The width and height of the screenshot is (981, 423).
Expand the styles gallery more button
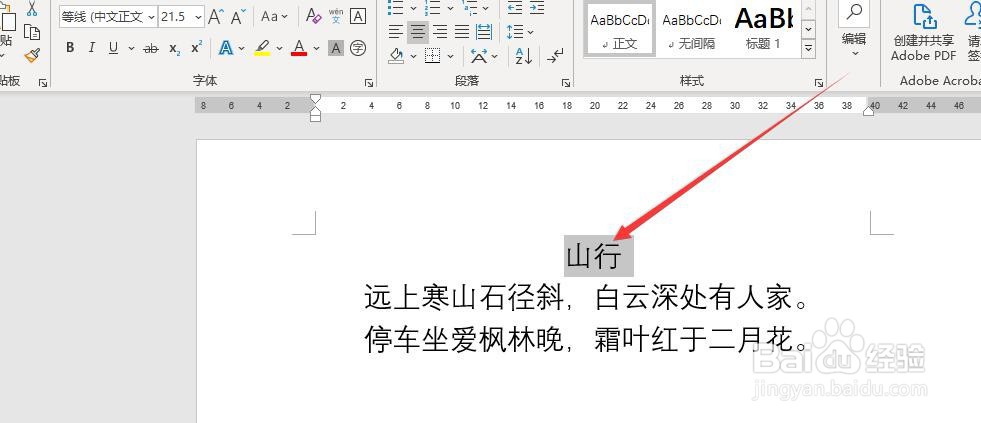808,48
